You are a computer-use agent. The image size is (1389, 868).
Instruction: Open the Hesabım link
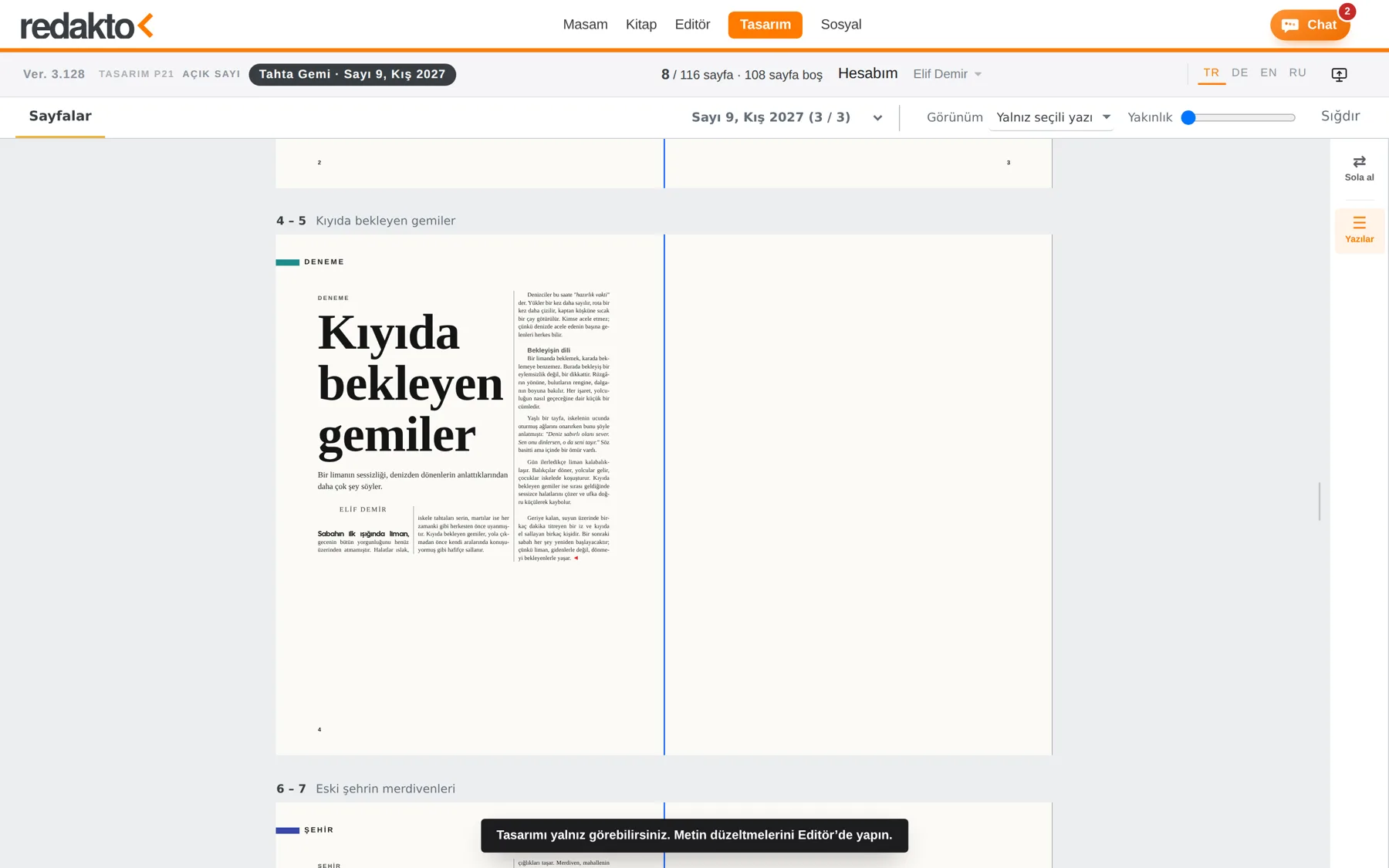867,73
